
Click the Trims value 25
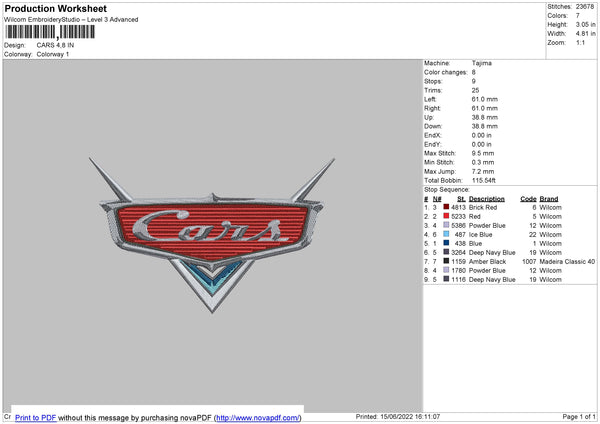pyautogui.click(x=475, y=90)
